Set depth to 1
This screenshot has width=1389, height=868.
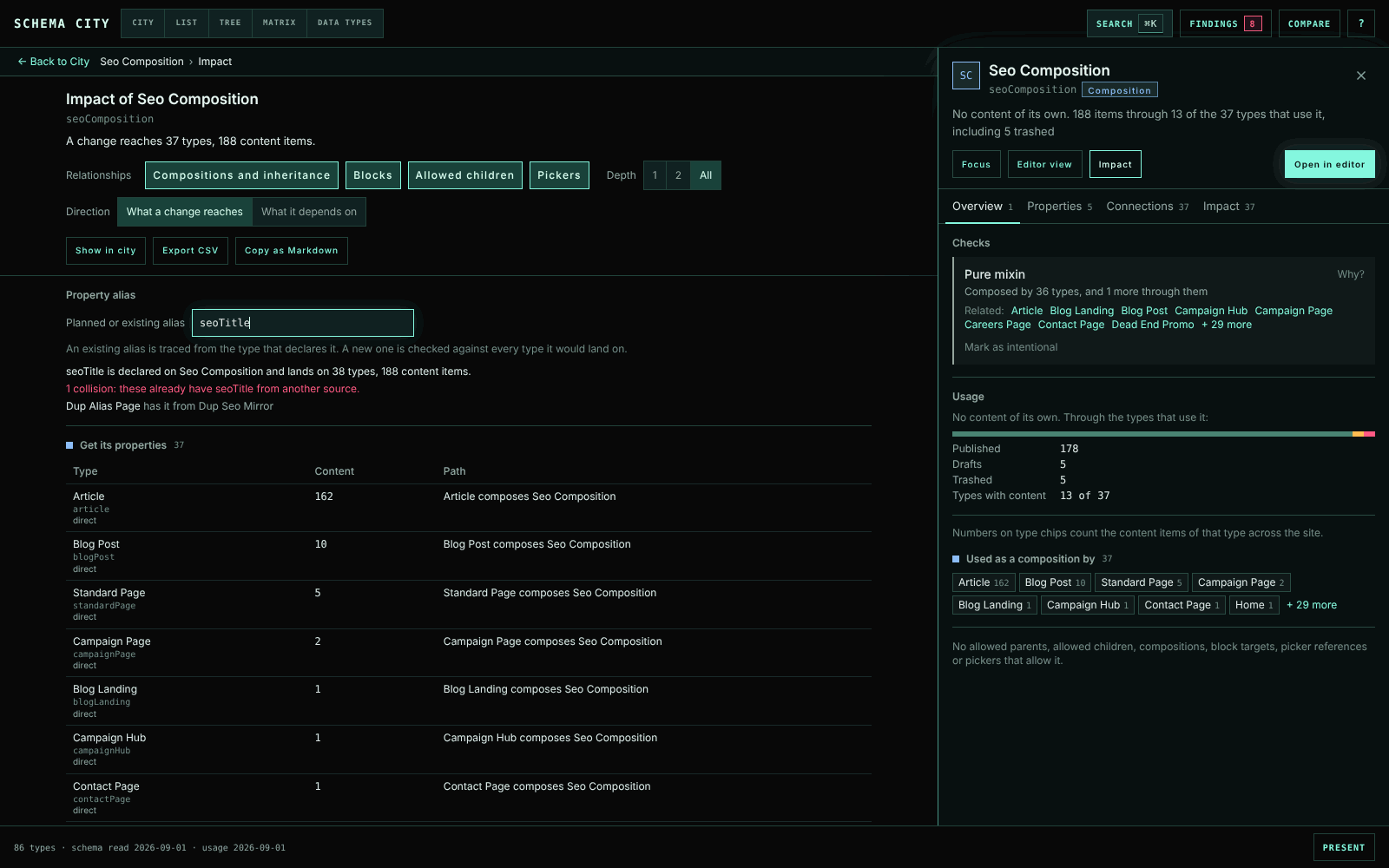point(655,175)
